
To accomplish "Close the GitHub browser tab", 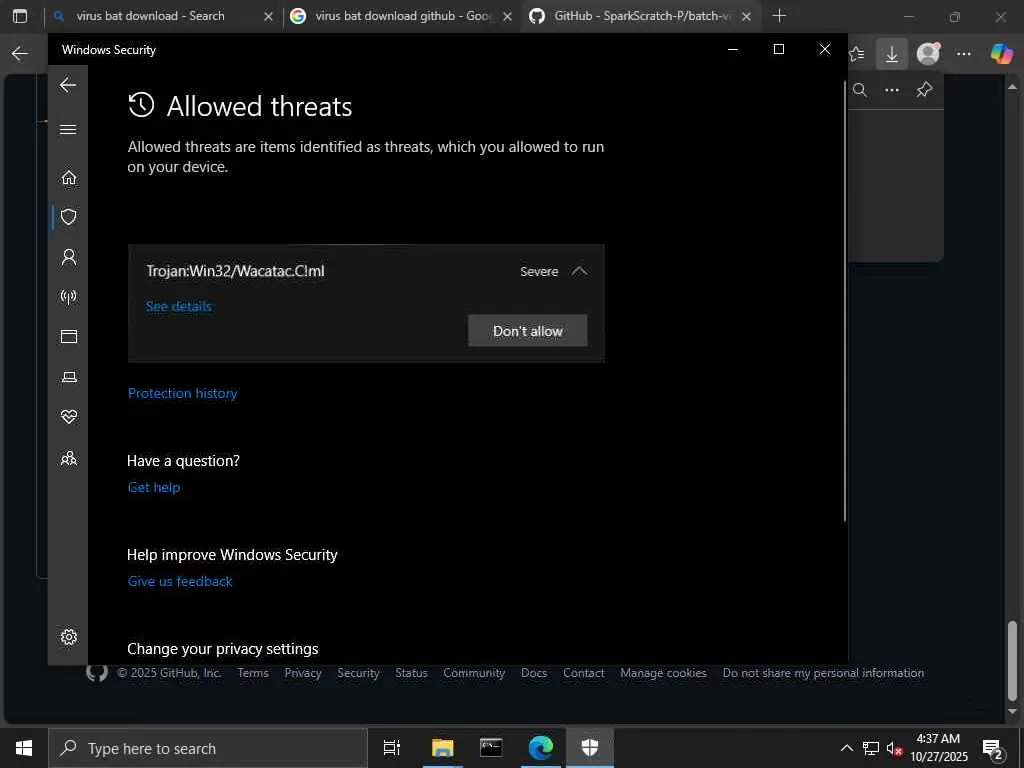I will pos(746,16).
